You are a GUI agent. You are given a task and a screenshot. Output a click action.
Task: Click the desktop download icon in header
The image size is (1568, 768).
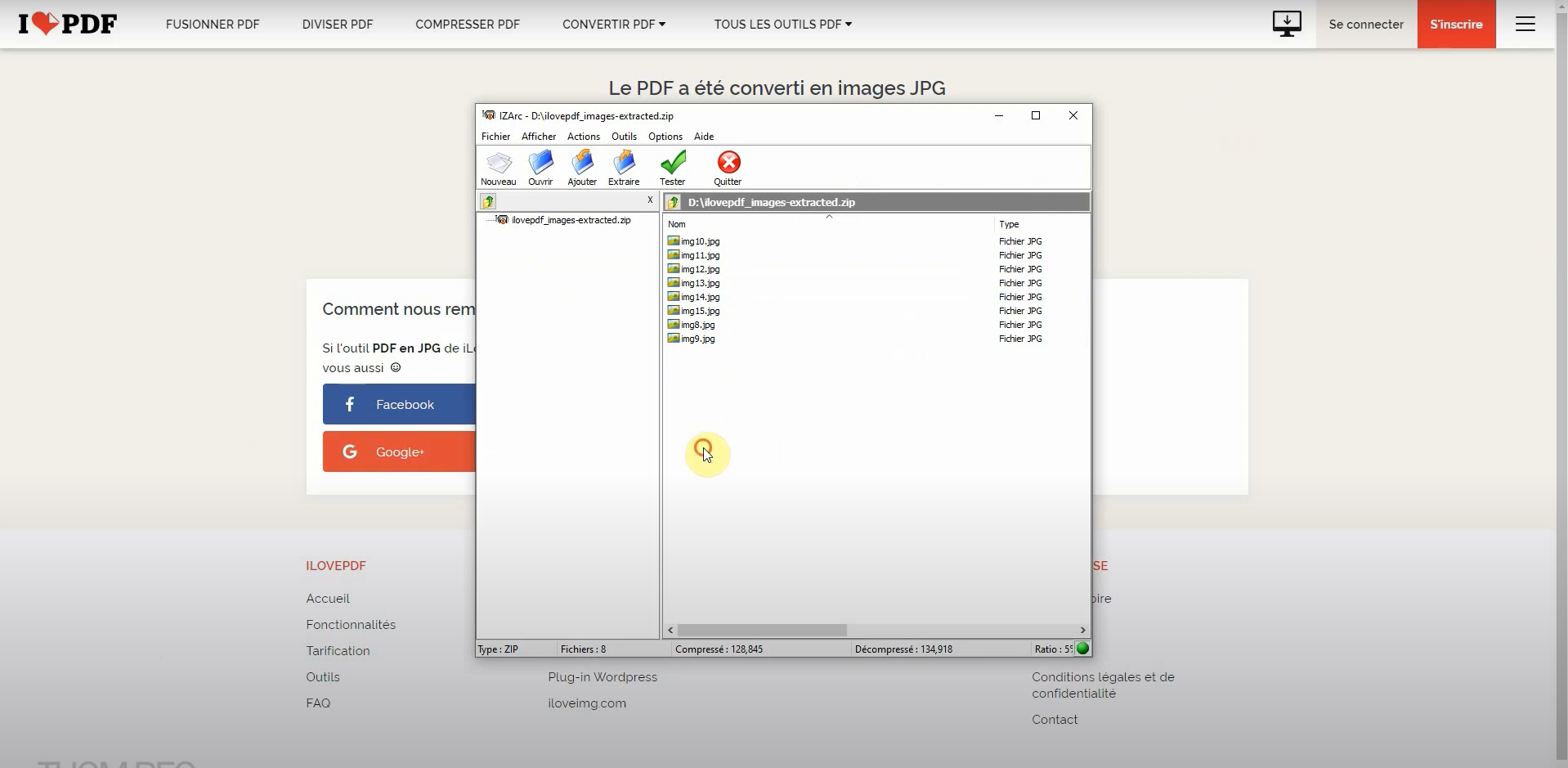1287,24
